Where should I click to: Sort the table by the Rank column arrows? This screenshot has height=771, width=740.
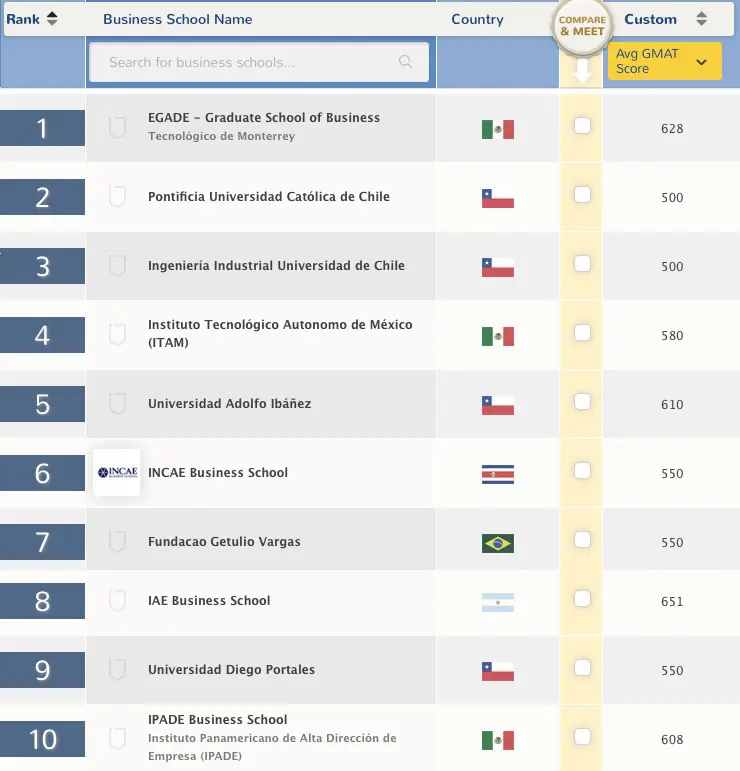pyautogui.click(x=52, y=19)
